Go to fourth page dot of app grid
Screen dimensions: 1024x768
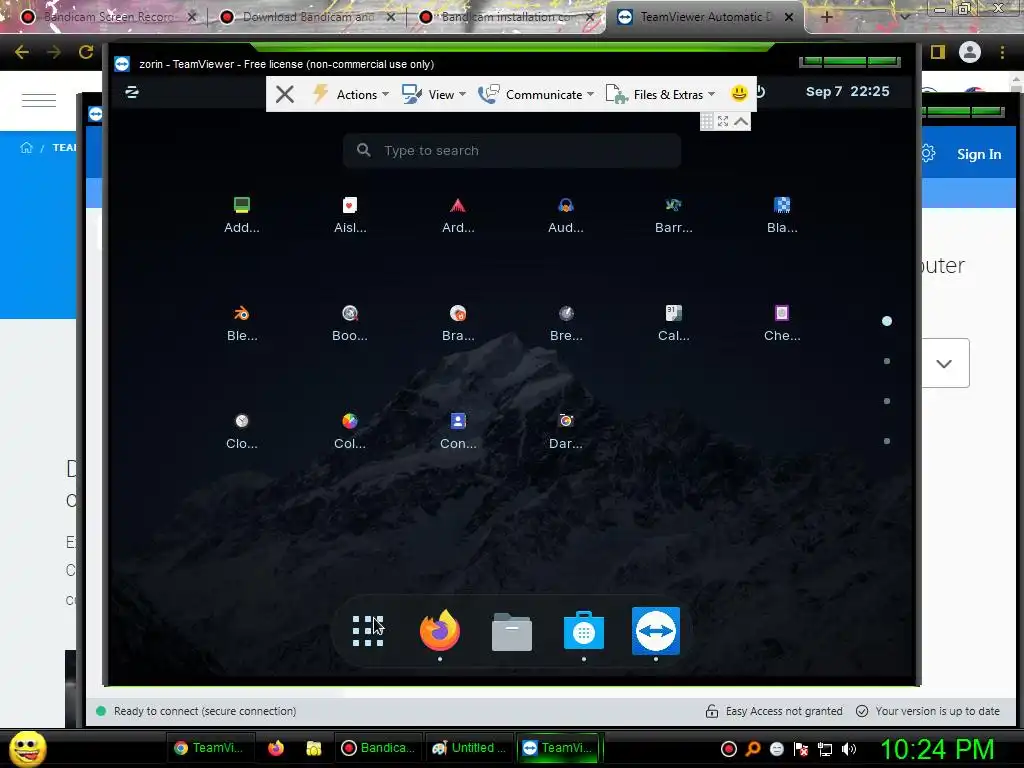coord(887,441)
